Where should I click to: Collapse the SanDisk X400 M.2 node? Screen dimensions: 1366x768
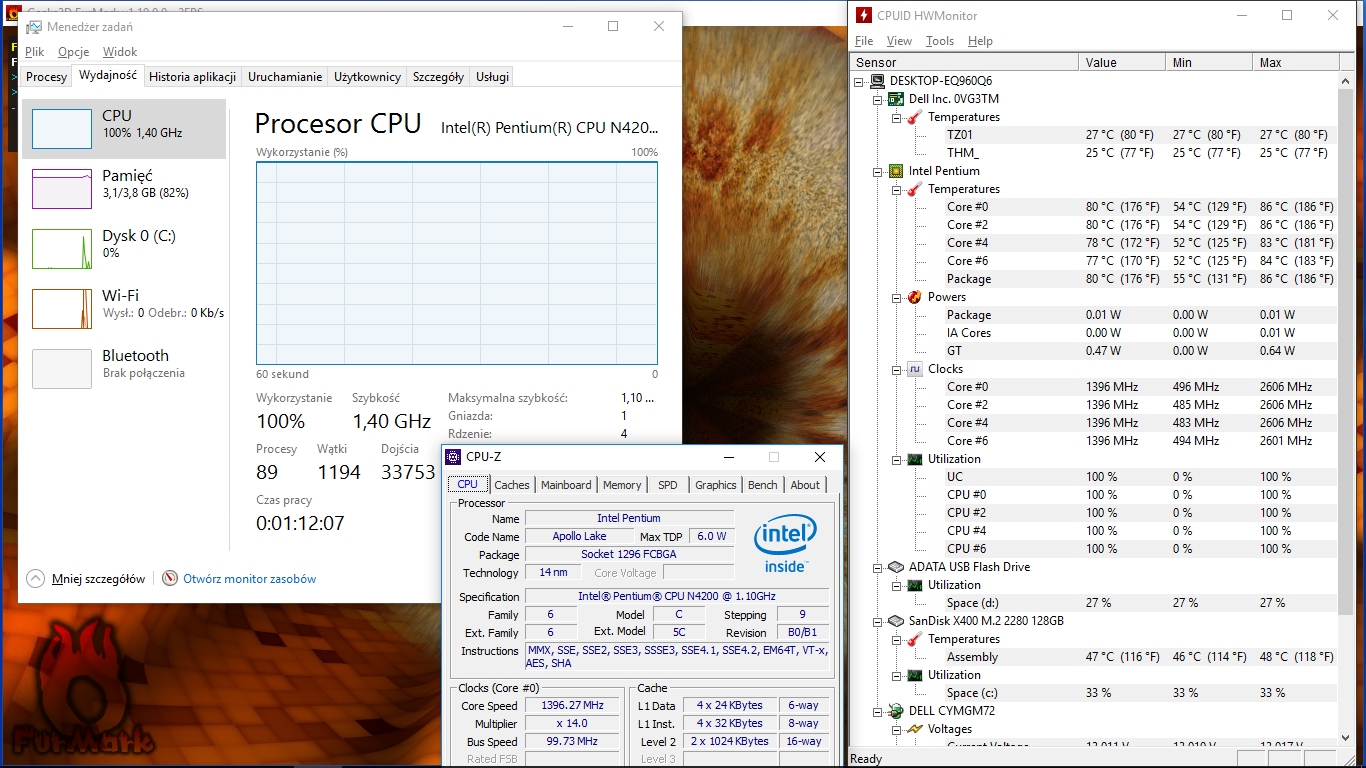coord(878,621)
